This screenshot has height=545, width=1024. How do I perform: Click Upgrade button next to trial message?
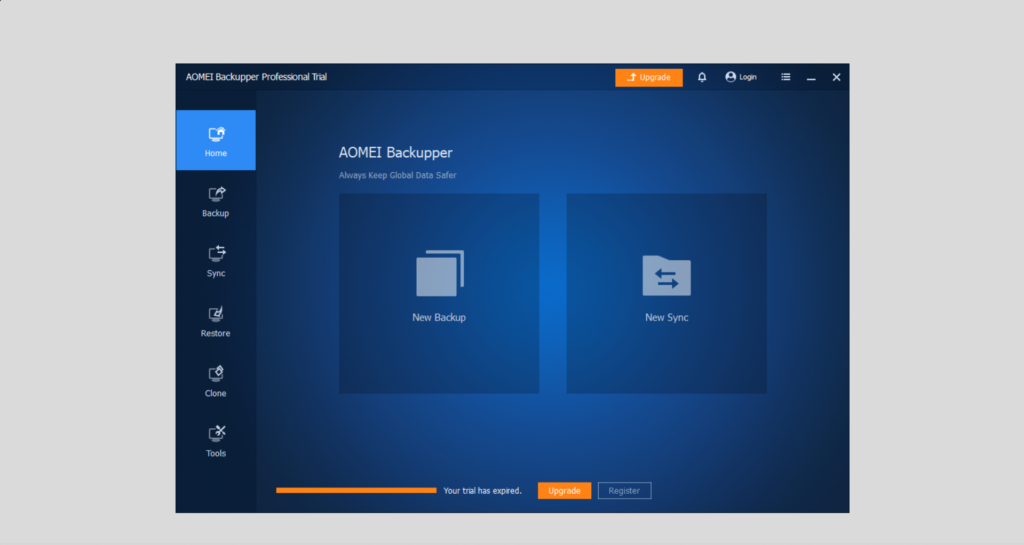pyautogui.click(x=564, y=490)
